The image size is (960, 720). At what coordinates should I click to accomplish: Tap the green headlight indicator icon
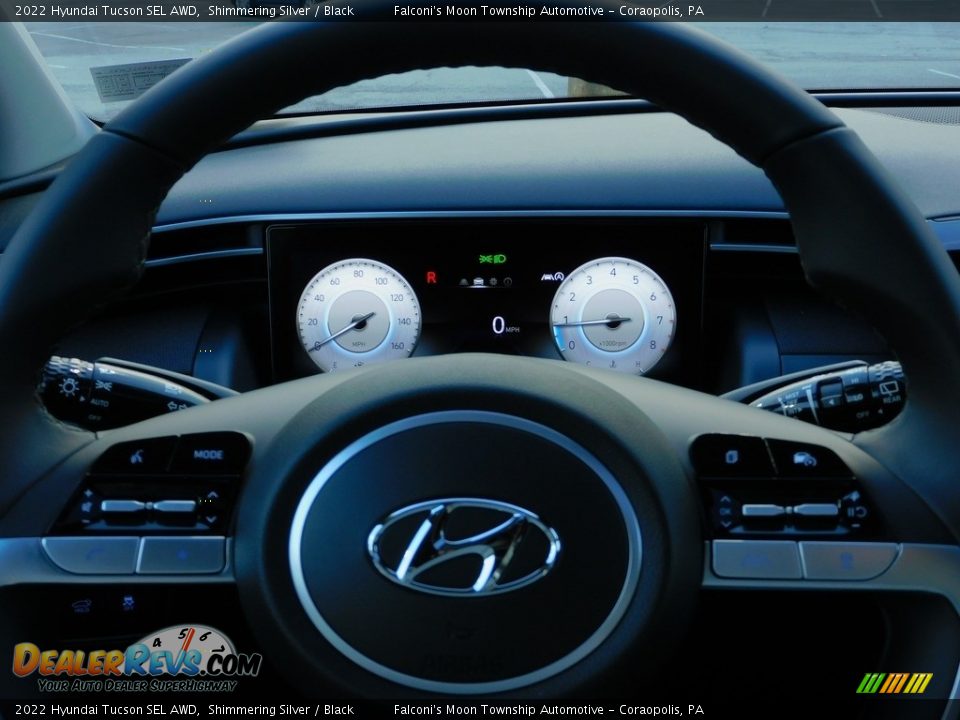point(500,259)
